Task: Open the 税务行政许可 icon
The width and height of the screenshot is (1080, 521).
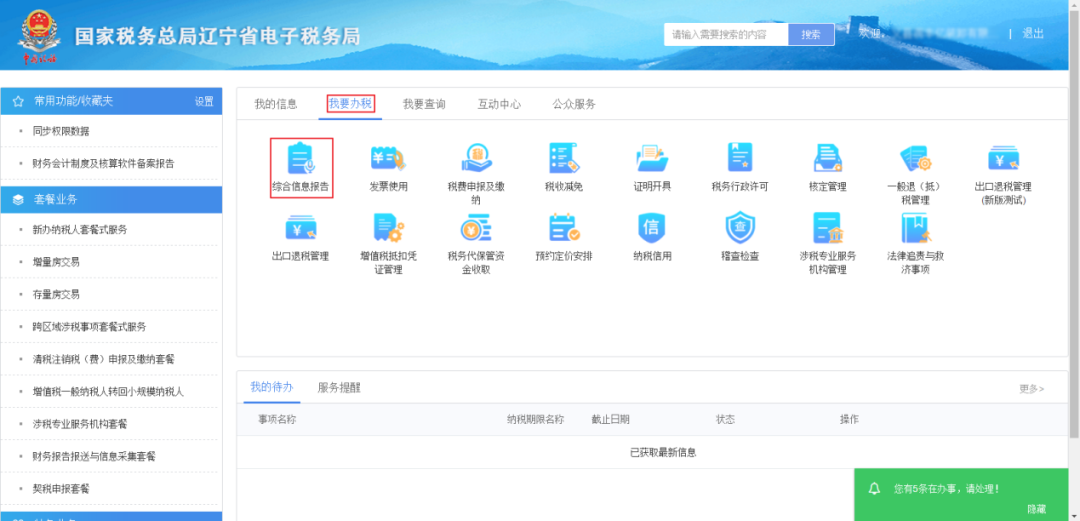Action: coord(740,159)
